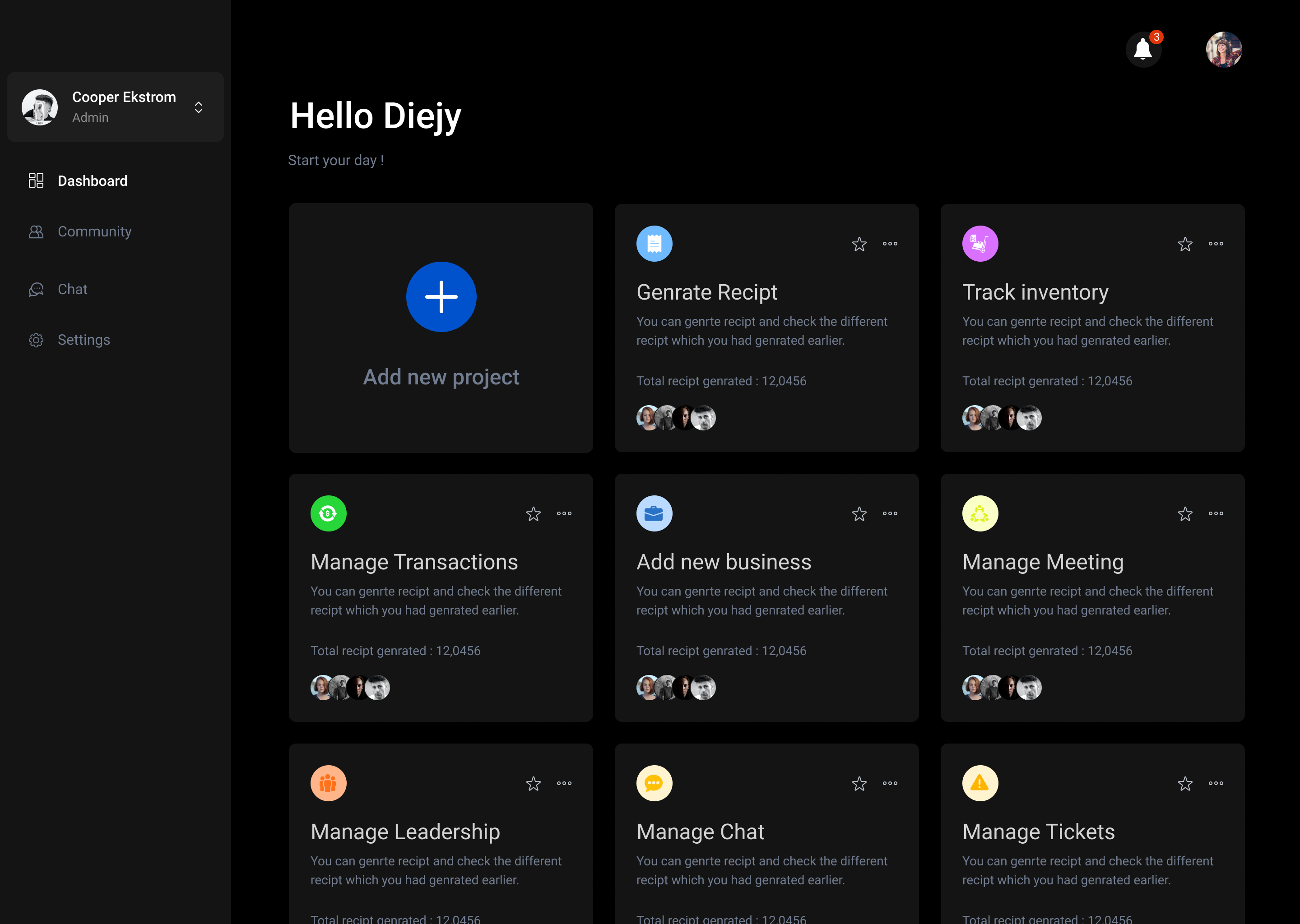Favorite the Manage Transactions card
This screenshot has height=924, width=1300.
(534, 514)
